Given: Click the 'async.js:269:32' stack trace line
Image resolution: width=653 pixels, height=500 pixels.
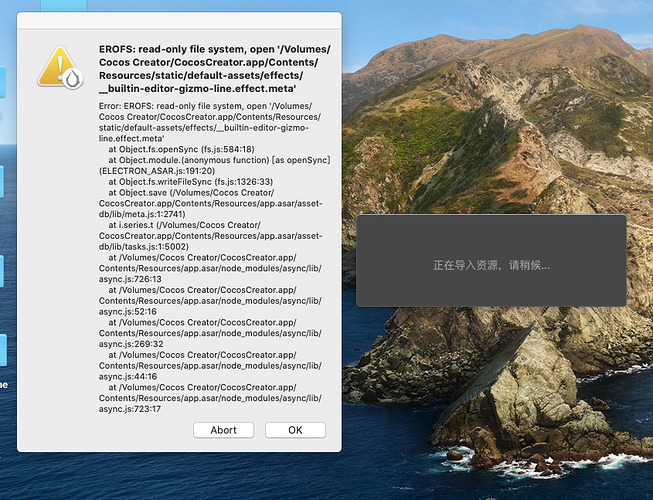Looking at the screenshot, I should click(x=131, y=344).
